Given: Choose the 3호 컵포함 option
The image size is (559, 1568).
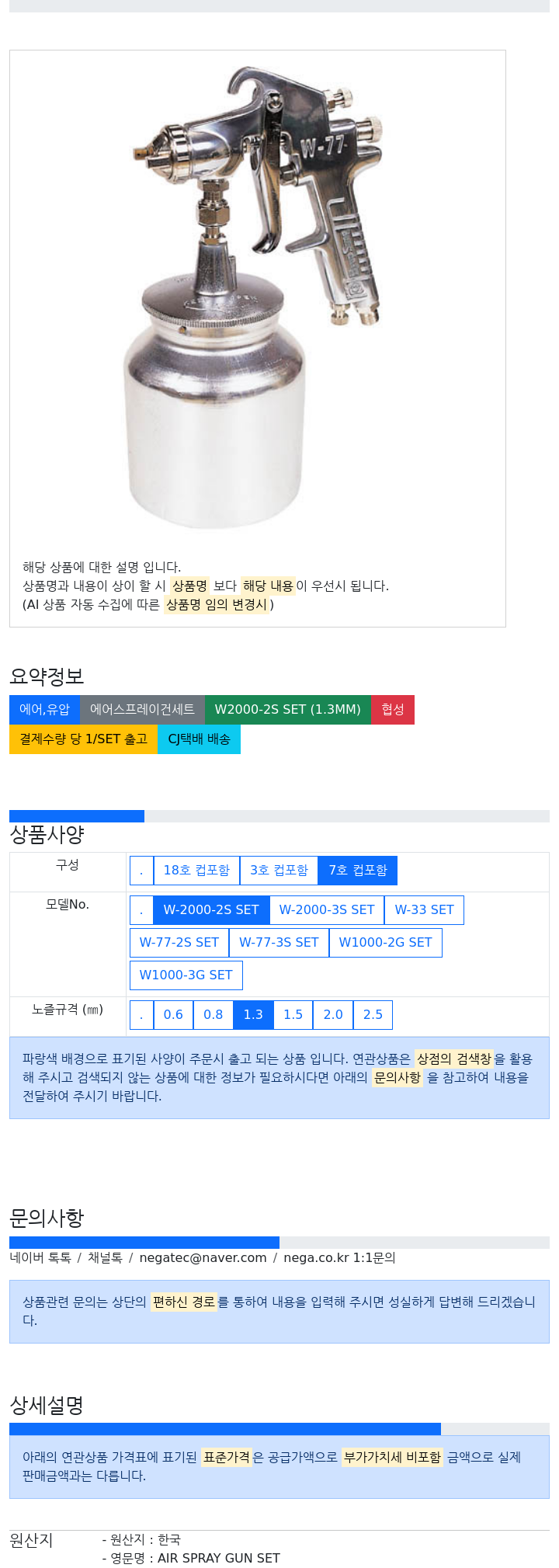Looking at the screenshot, I should coord(279,870).
